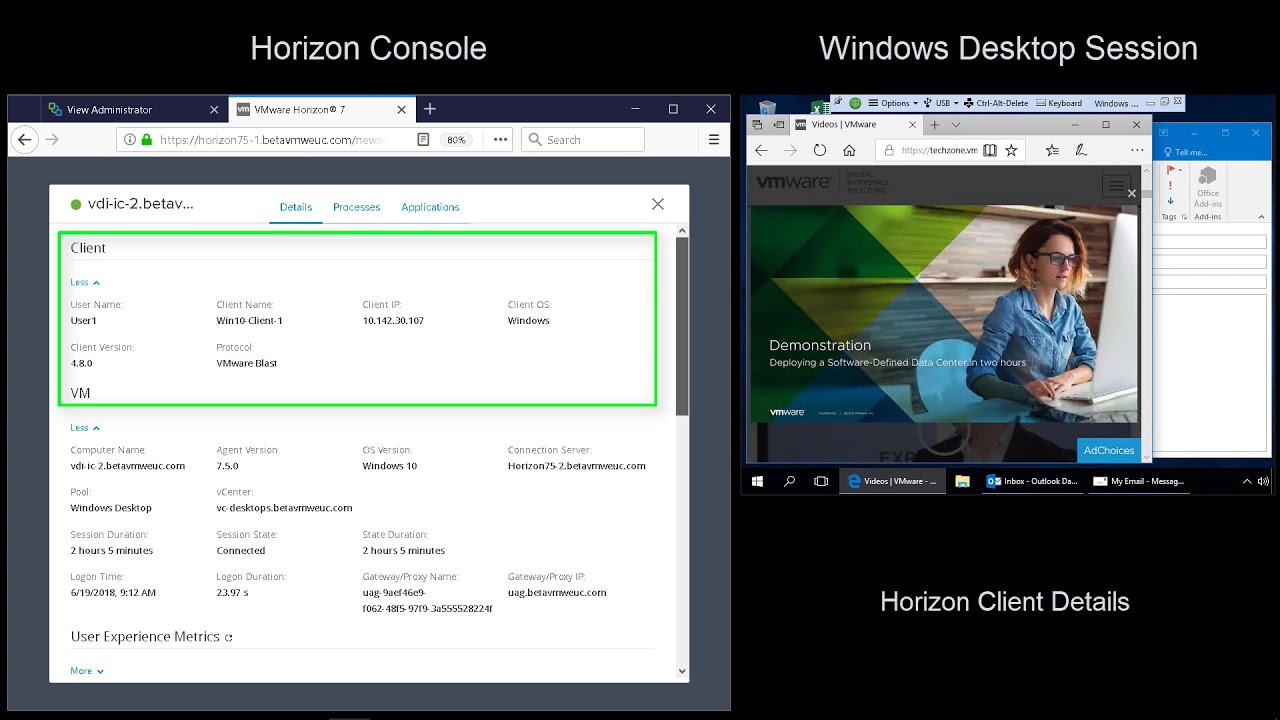1280x720 pixels.
Task: Open Edge add notes pen icon
Action: pyautogui.click(x=1081, y=150)
